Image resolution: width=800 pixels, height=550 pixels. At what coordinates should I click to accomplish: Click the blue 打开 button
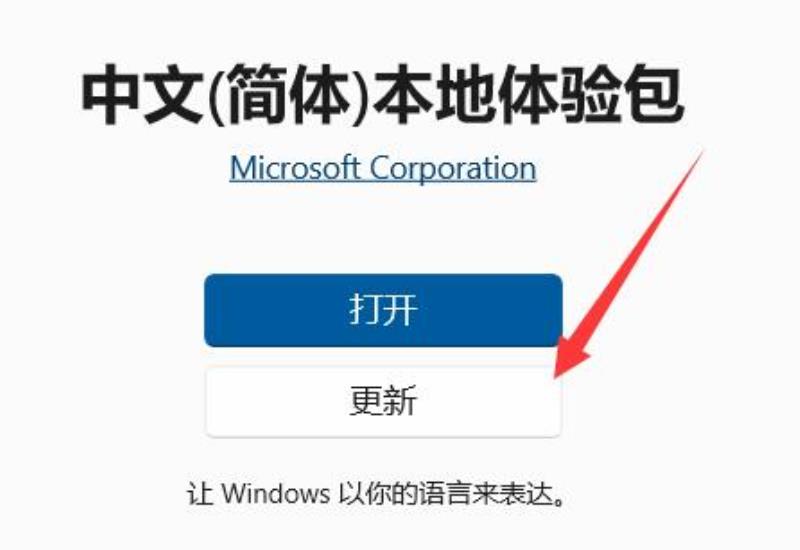(383, 311)
